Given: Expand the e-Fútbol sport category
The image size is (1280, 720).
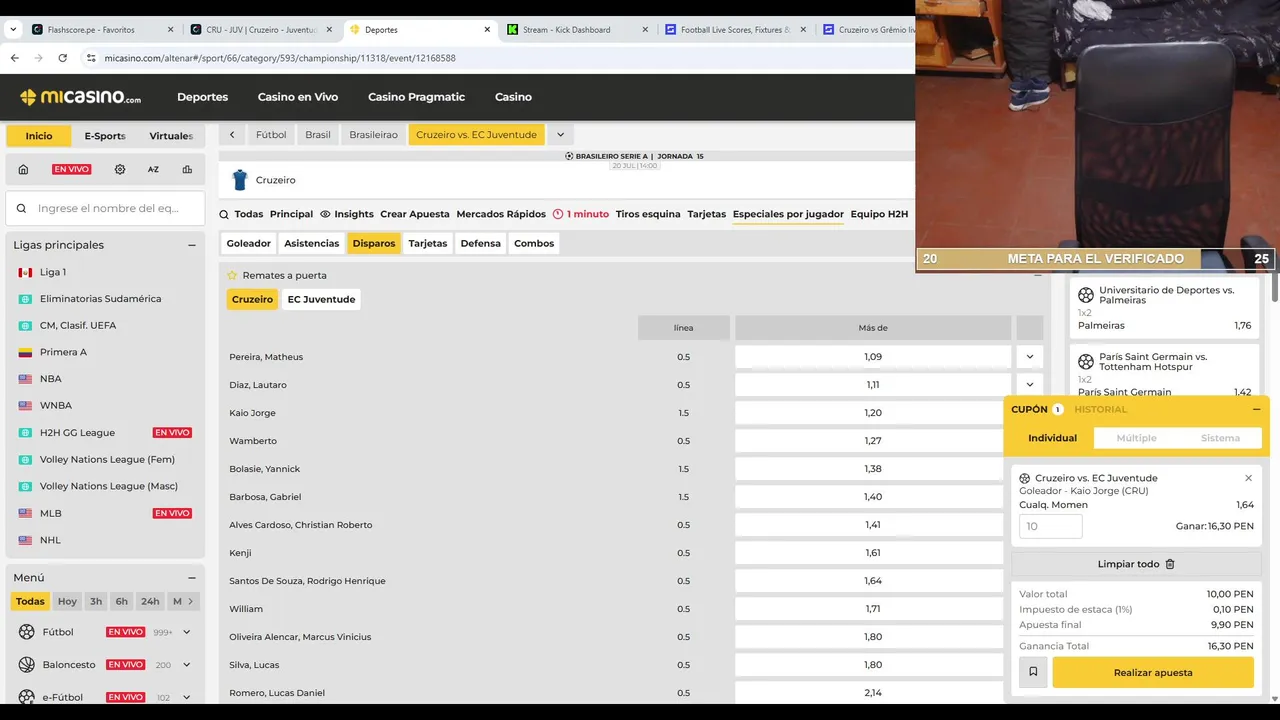Looking at the screenshot, I should [x=186, y=697].
